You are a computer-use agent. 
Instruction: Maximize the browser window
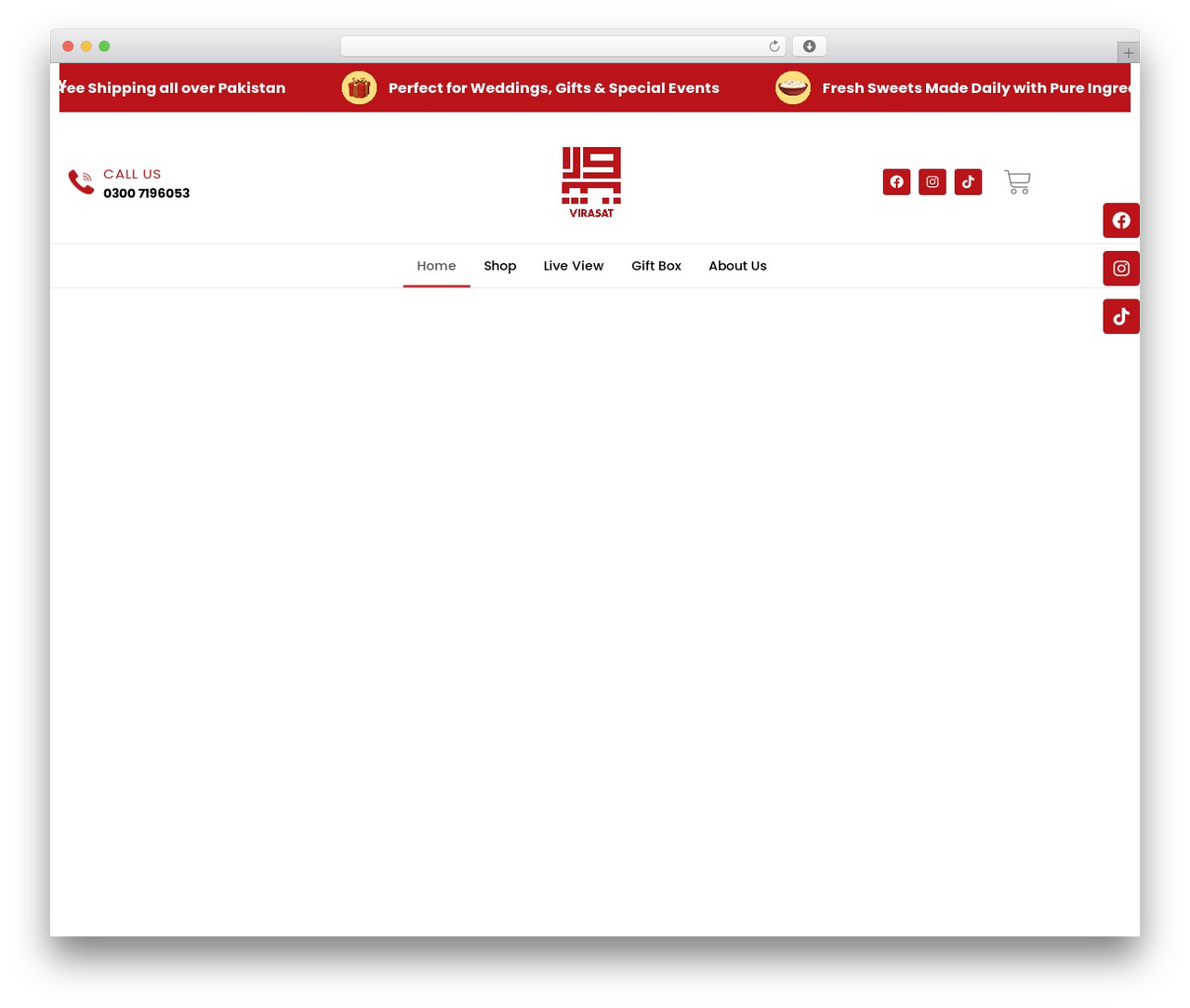[x=104, y=46]
